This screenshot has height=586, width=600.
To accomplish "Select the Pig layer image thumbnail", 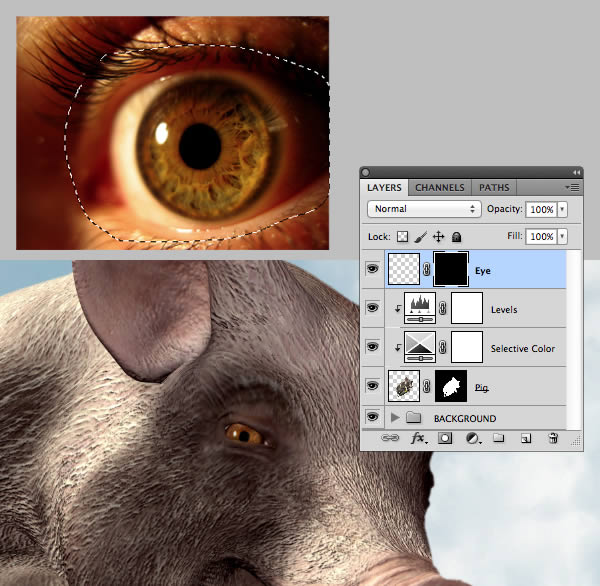I will [404, 386].
